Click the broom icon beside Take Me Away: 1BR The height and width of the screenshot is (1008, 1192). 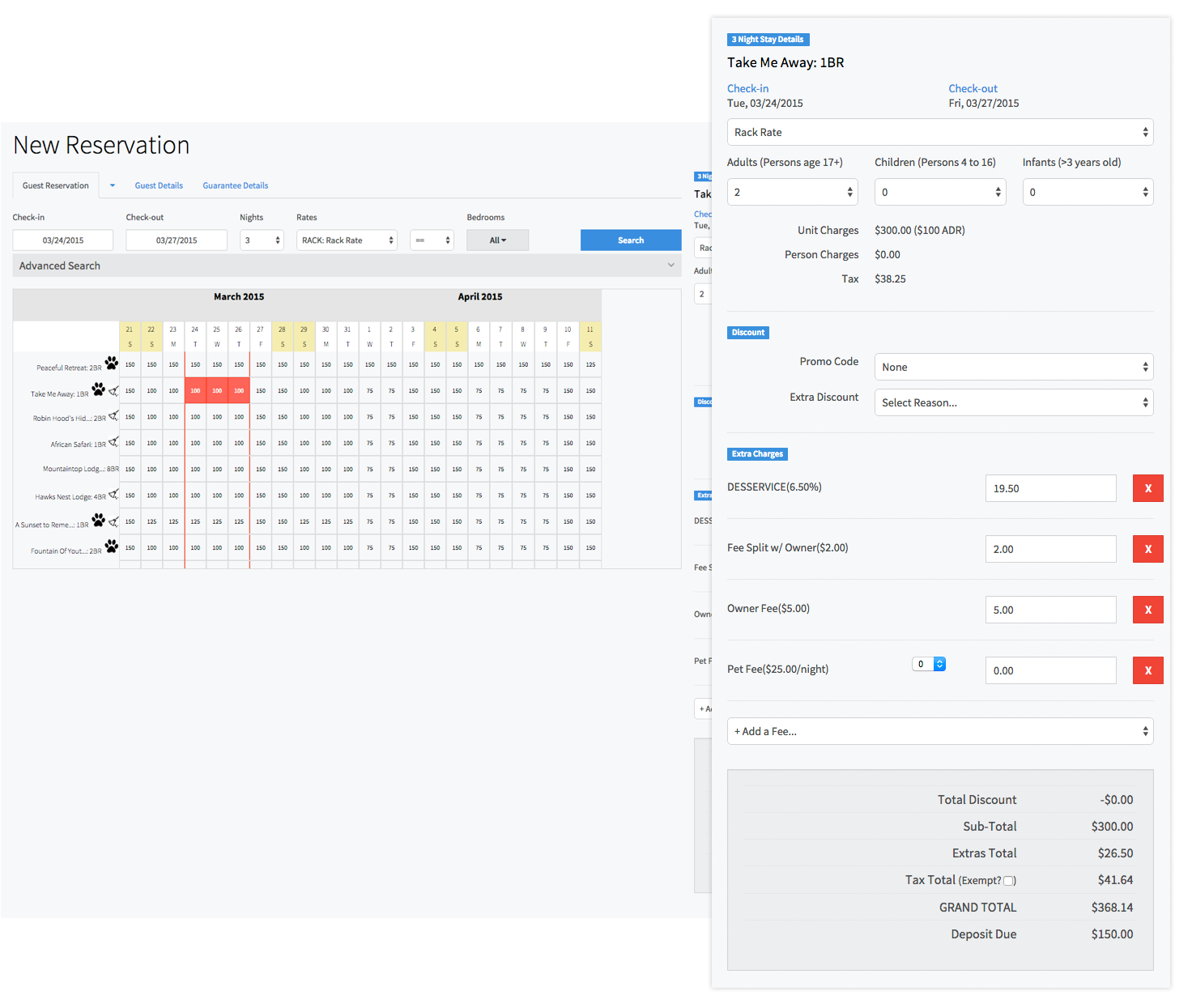pyautogui.click(x=113, y=391)
